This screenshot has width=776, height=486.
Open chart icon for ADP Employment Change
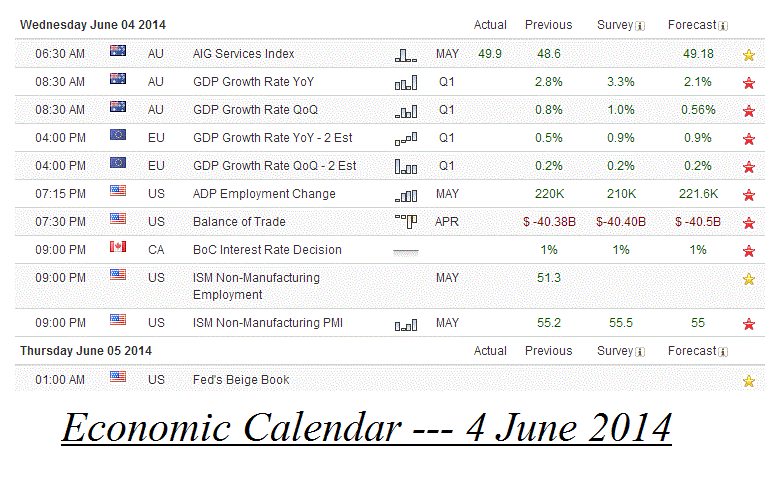click(405, 195)
